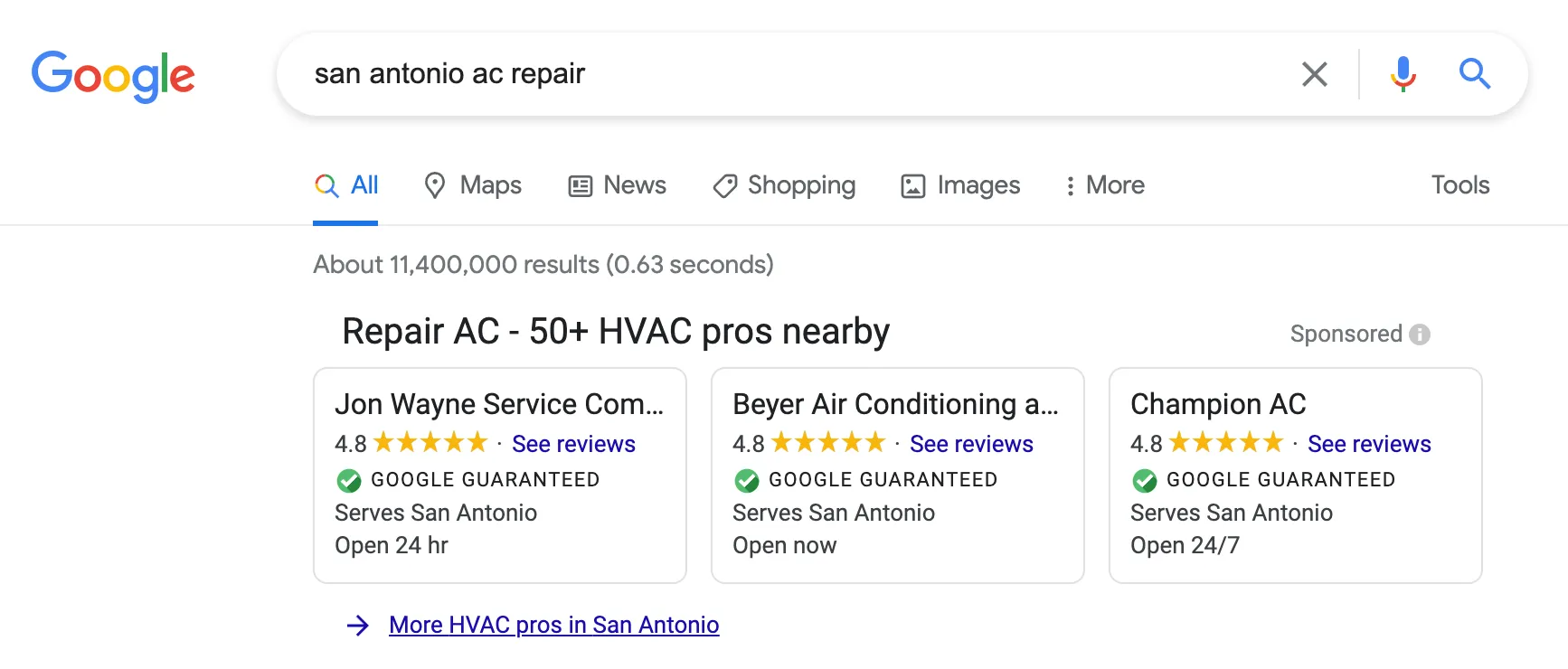Click the arrow beside More HVAC pros
The width and height of the screenshot is (1568, 669).
click(358, 626)
